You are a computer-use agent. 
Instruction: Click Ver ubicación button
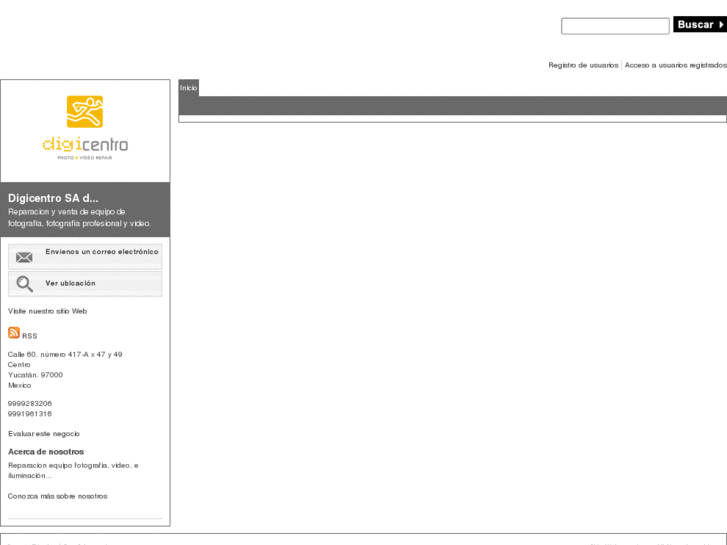coord(85,283)
